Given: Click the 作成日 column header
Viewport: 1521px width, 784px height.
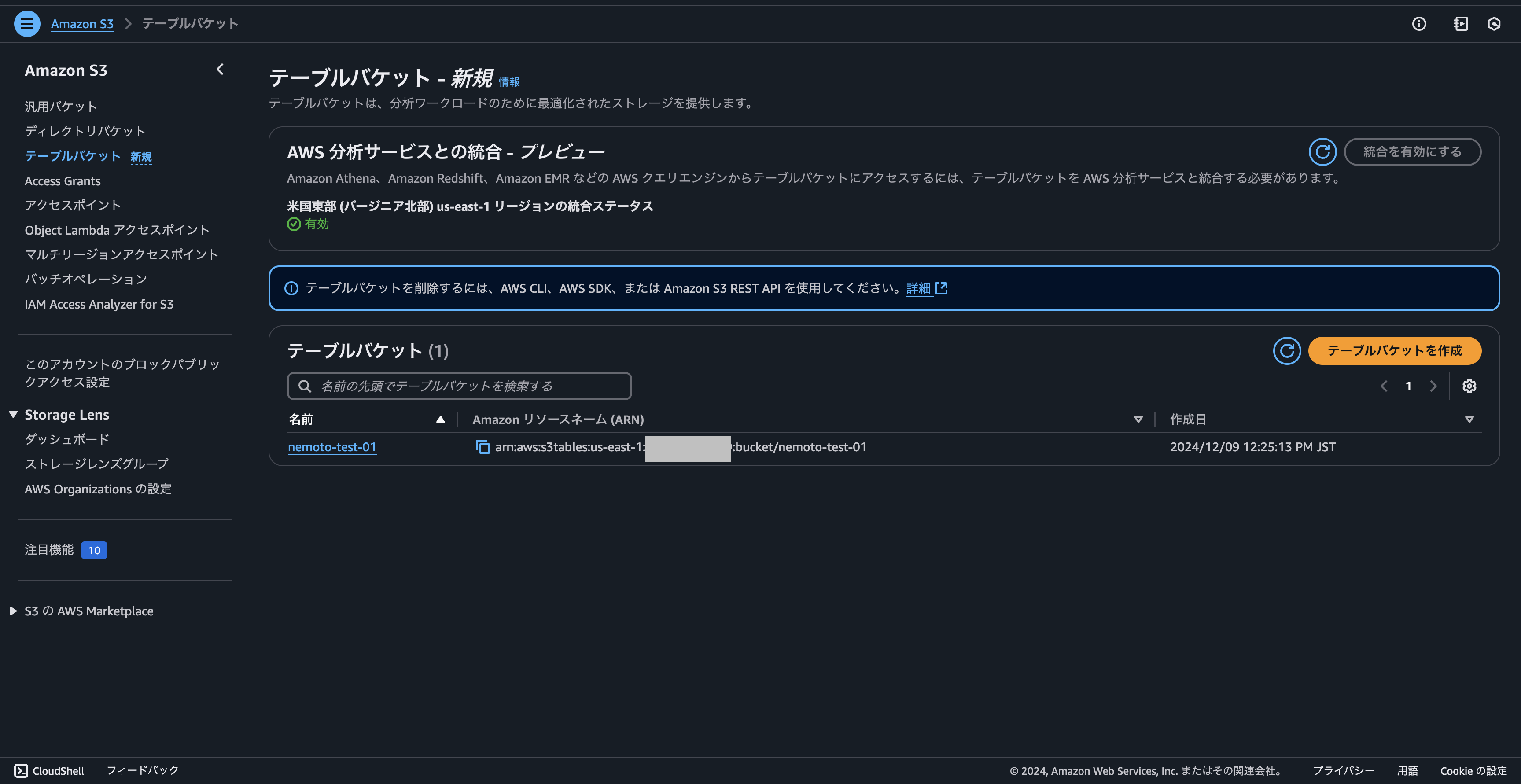Looking at the screenshot, I should pos(1188,420).
